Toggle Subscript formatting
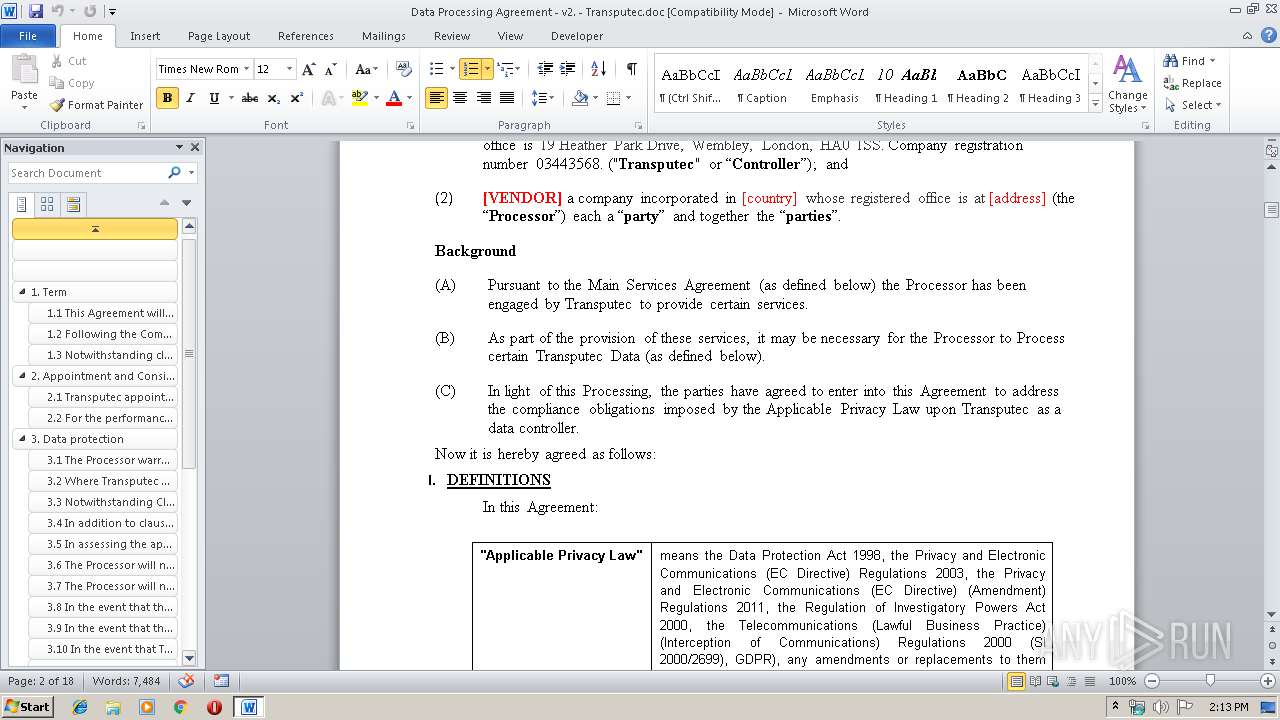This screenshot has width=1280, height=720. (274, 98)
